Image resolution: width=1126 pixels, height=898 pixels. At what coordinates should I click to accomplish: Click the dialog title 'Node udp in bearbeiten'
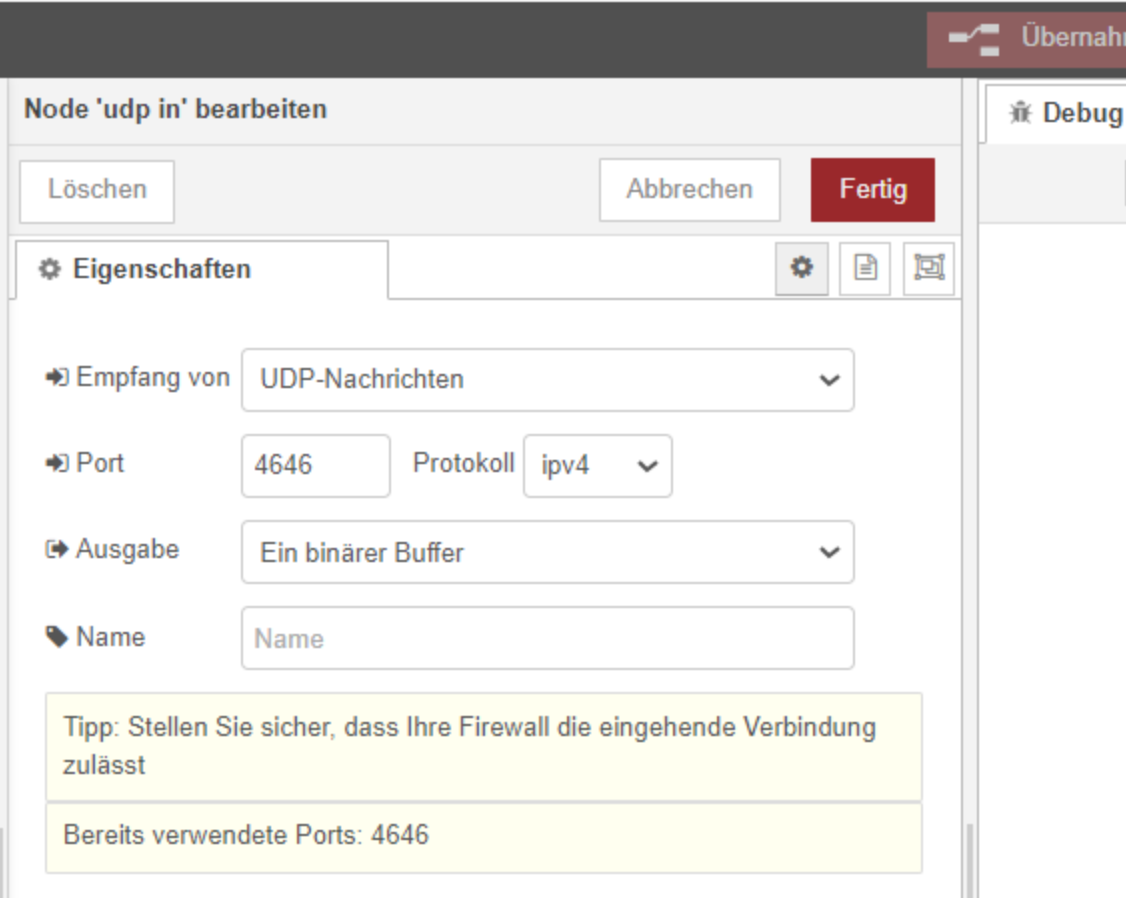point(175,109)
